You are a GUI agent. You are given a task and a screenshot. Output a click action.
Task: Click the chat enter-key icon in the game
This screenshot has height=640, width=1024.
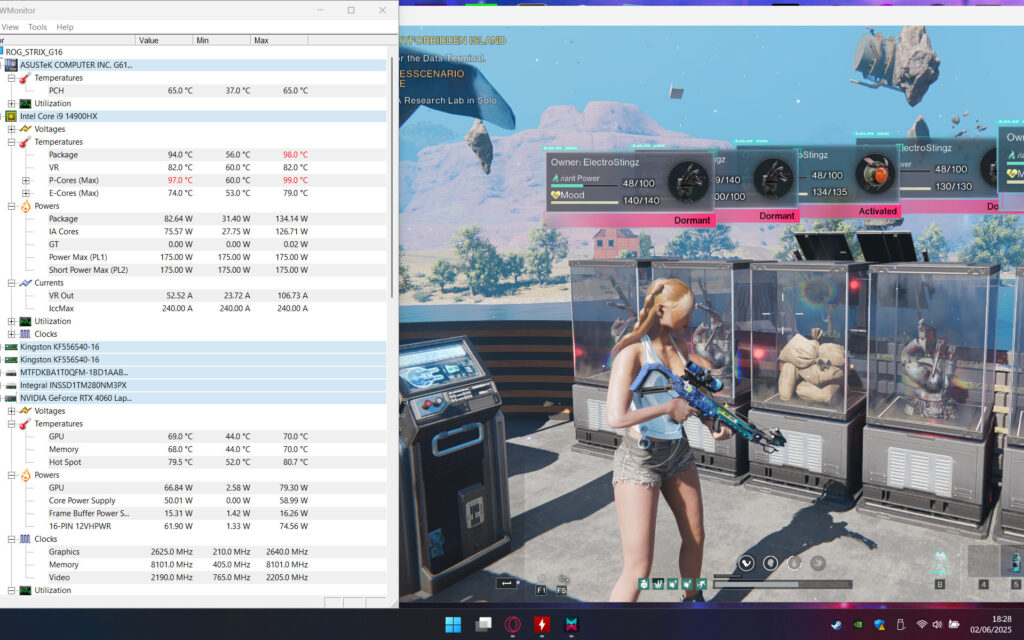[x=506, y=583]
